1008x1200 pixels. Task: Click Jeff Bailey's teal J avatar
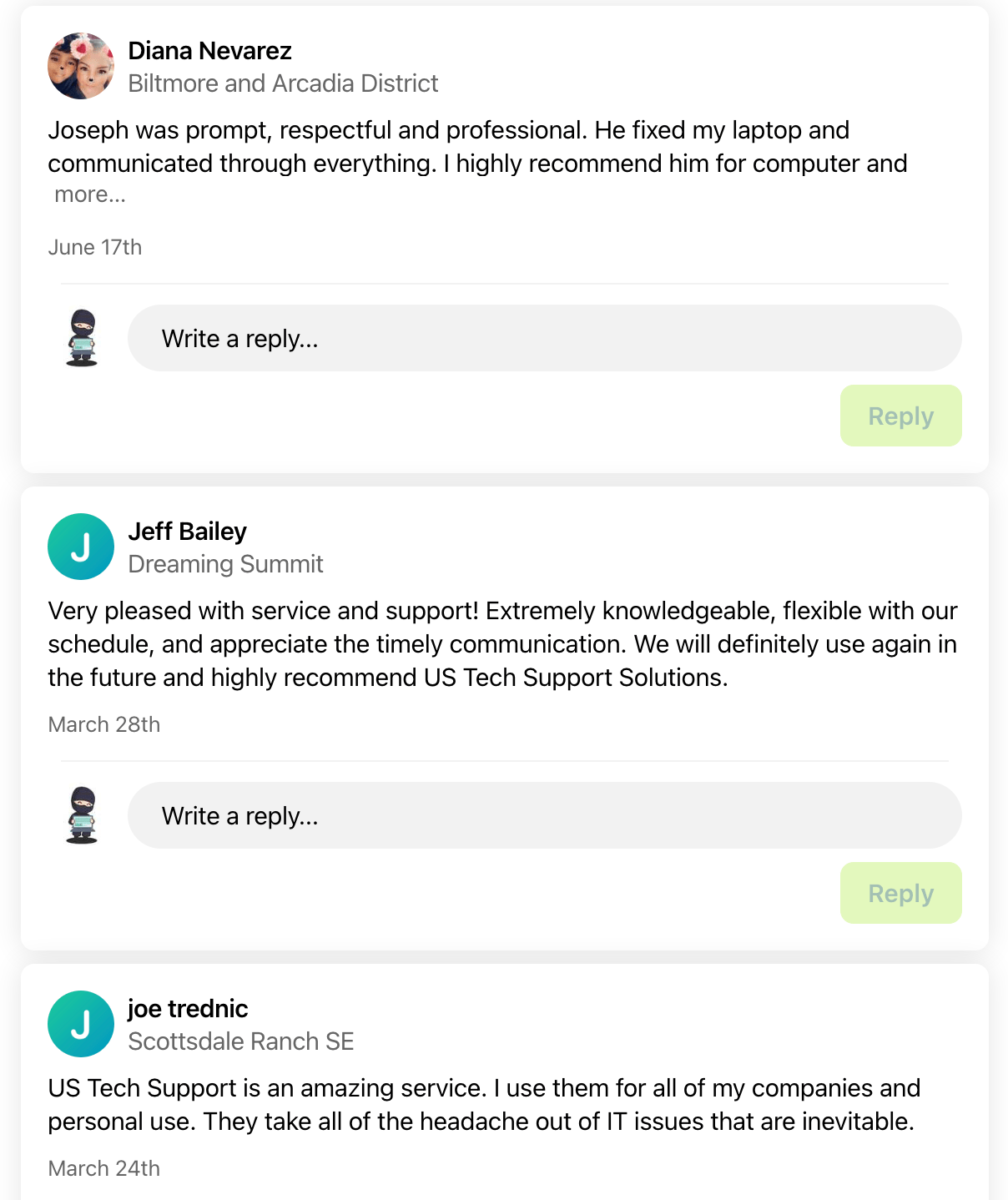click(81, 547)
